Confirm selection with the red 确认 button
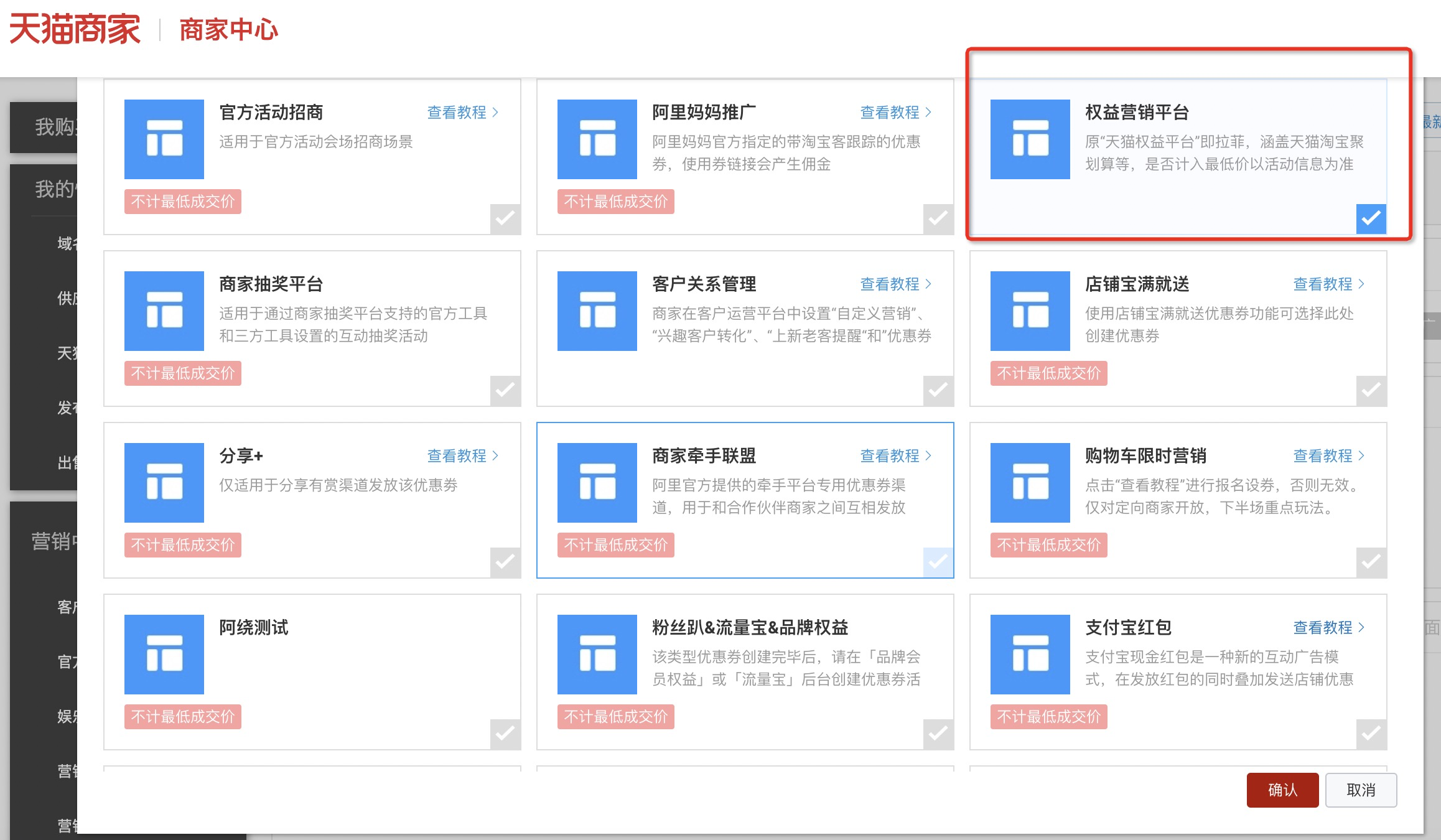This screenshot has width=1441, height=840. click(x=1282, y=790)
